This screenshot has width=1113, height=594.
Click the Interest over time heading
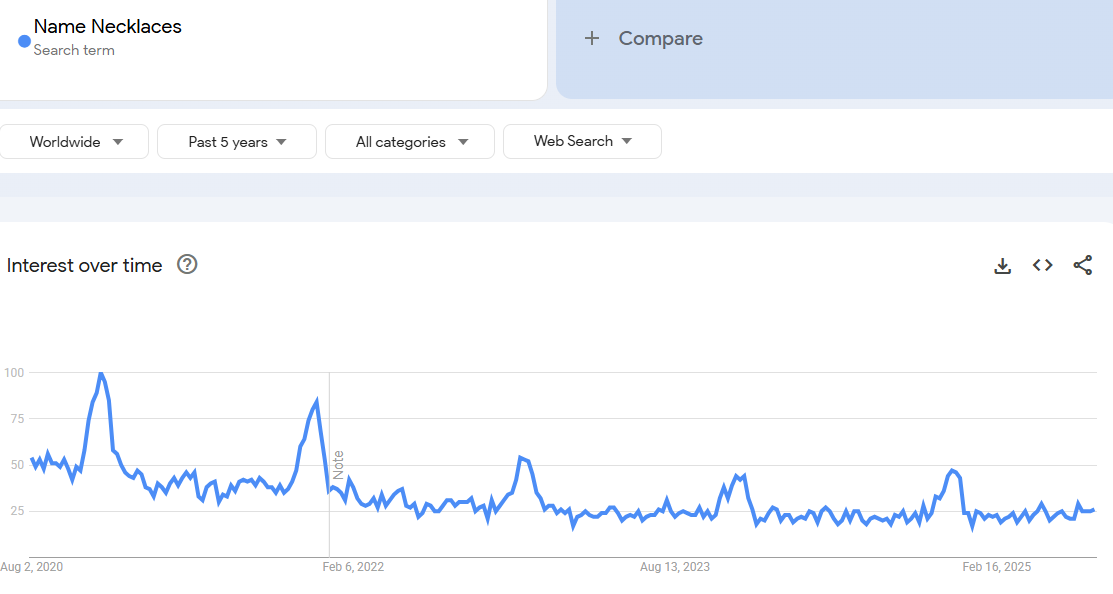[x=84, y=265]
